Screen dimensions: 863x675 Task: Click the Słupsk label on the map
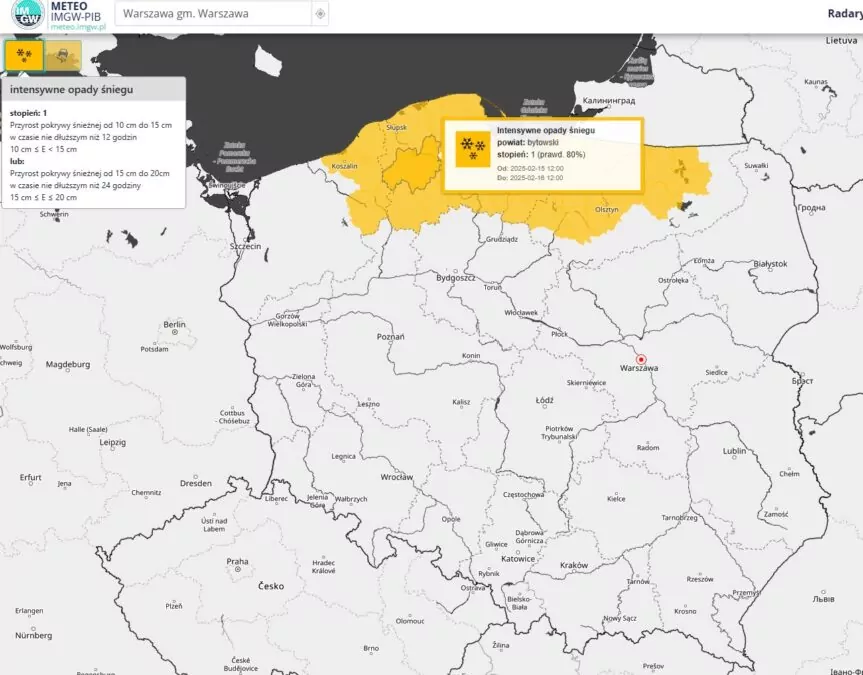pos(397,128)
